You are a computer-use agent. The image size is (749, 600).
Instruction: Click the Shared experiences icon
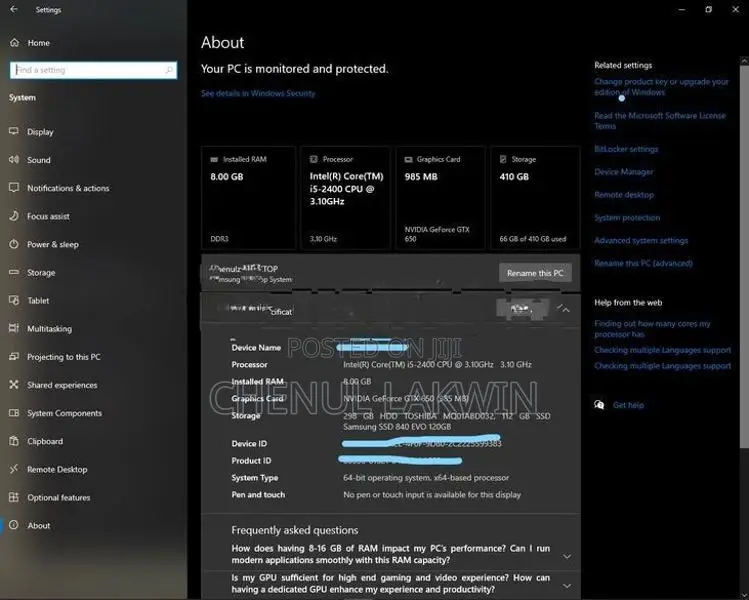point(14,385)
